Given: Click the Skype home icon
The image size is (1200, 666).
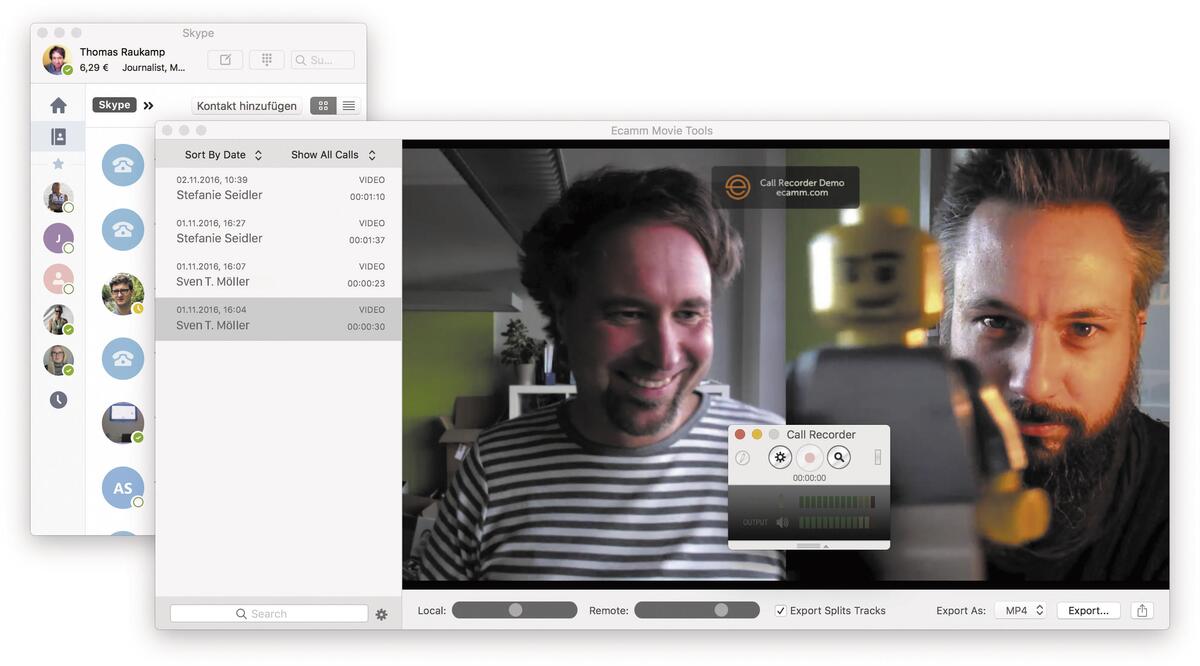Looking at the screenshot, I should [x=58, y=104].
